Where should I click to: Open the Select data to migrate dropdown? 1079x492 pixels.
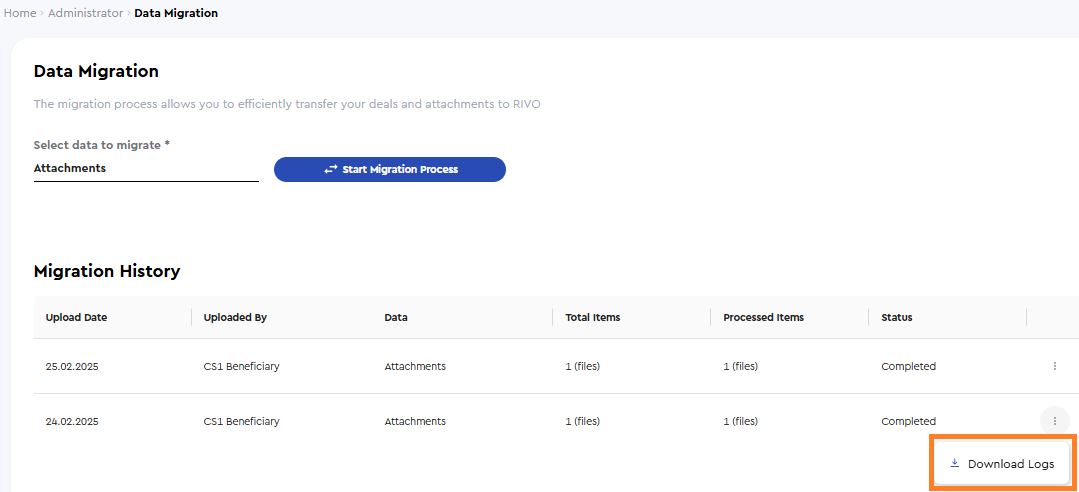point(146,168)
